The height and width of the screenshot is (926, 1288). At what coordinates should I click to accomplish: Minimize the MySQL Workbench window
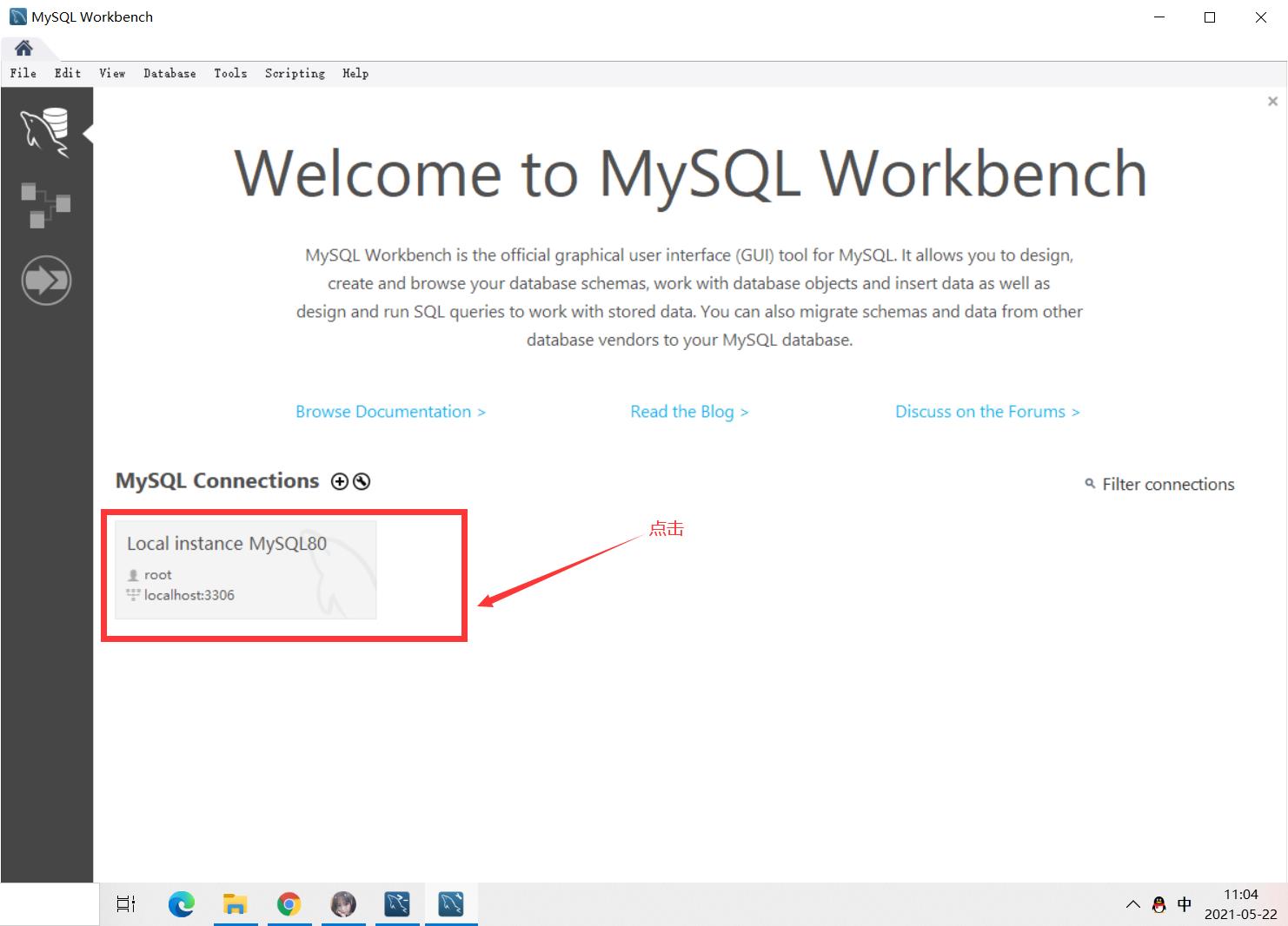click(x=1159, y=17)
